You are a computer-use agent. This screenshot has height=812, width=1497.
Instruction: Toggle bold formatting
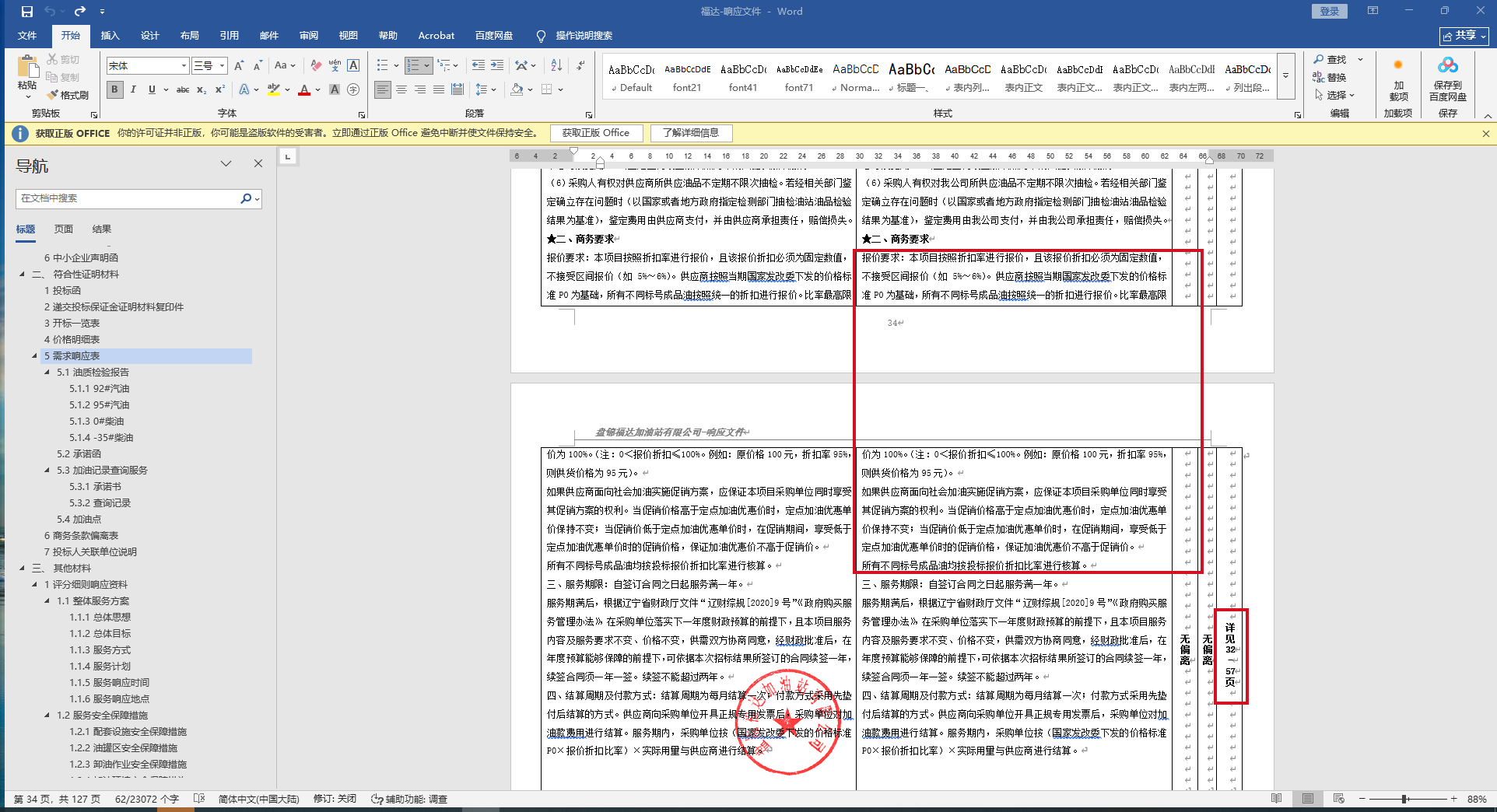click(115, 90)
